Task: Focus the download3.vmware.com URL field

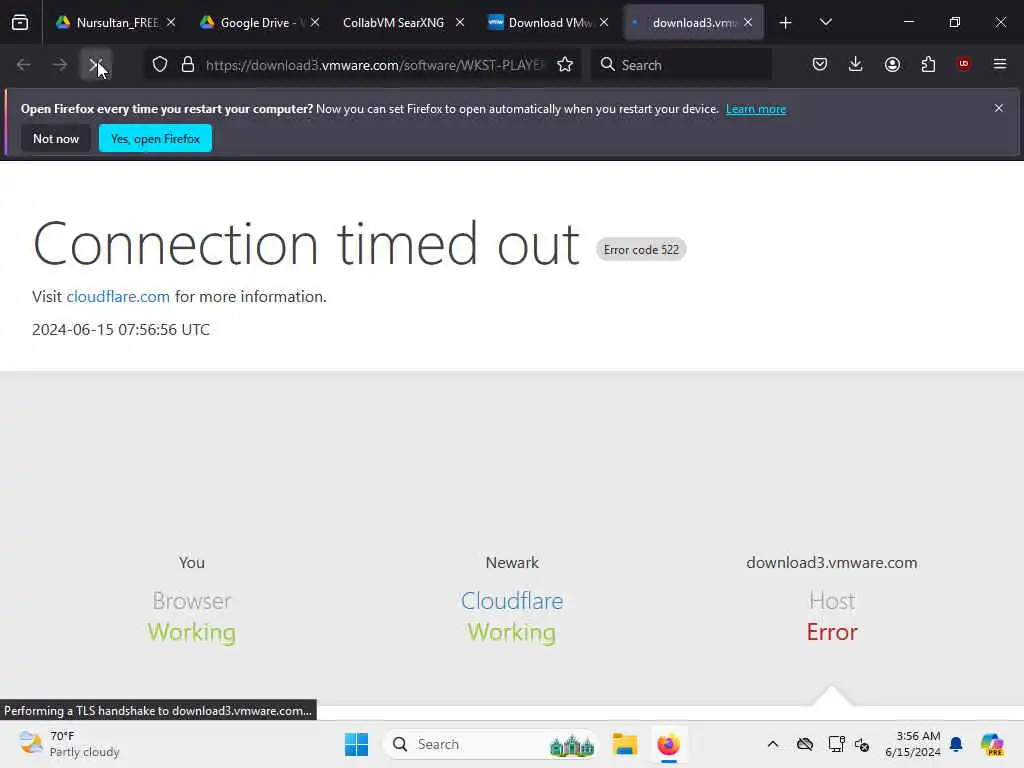Action: click(x=374, y=65)
